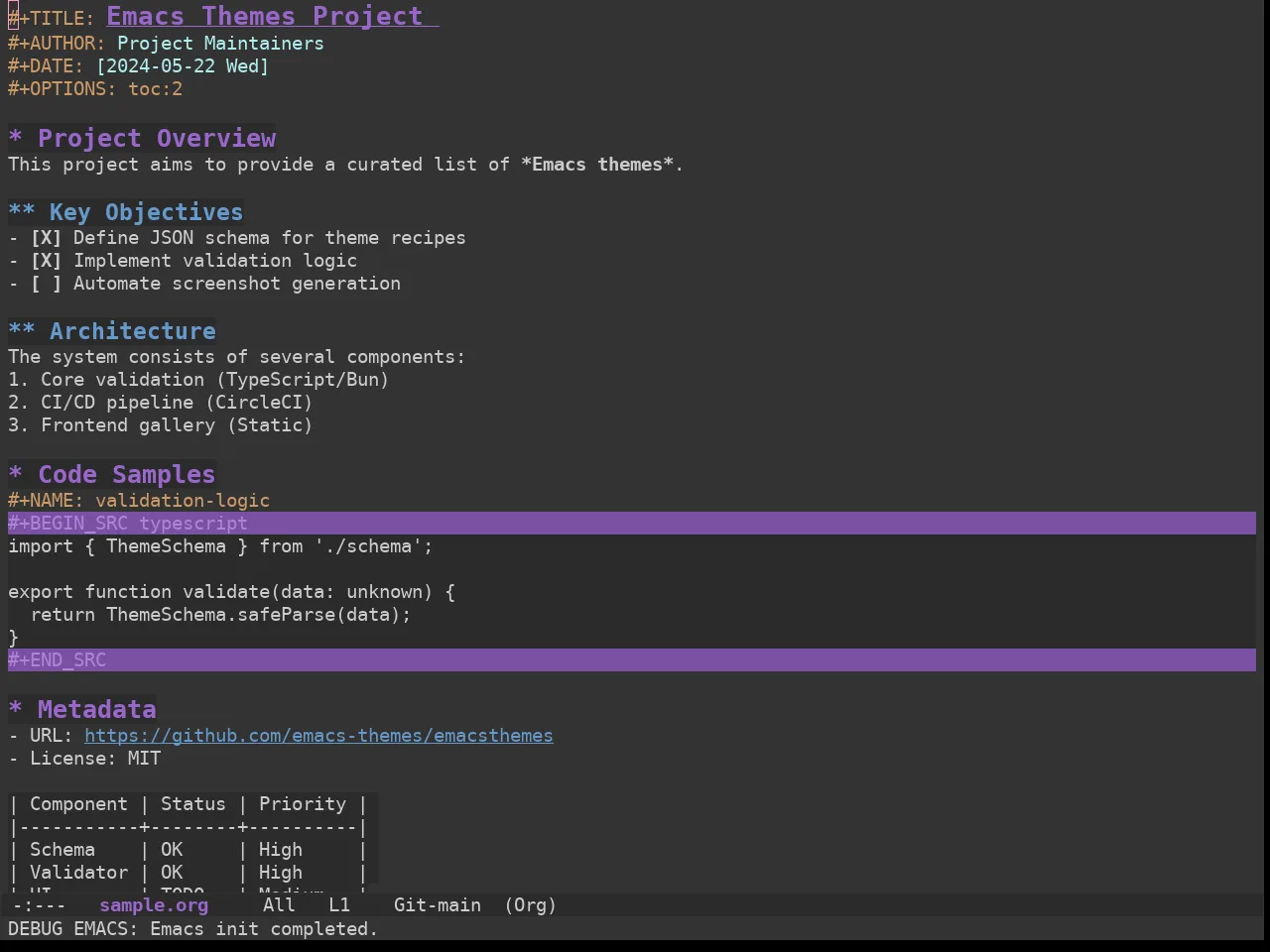Collapse the Metadata heading
The width and height of the screenshot is (1270, 952).
click(x=82, y=709)
